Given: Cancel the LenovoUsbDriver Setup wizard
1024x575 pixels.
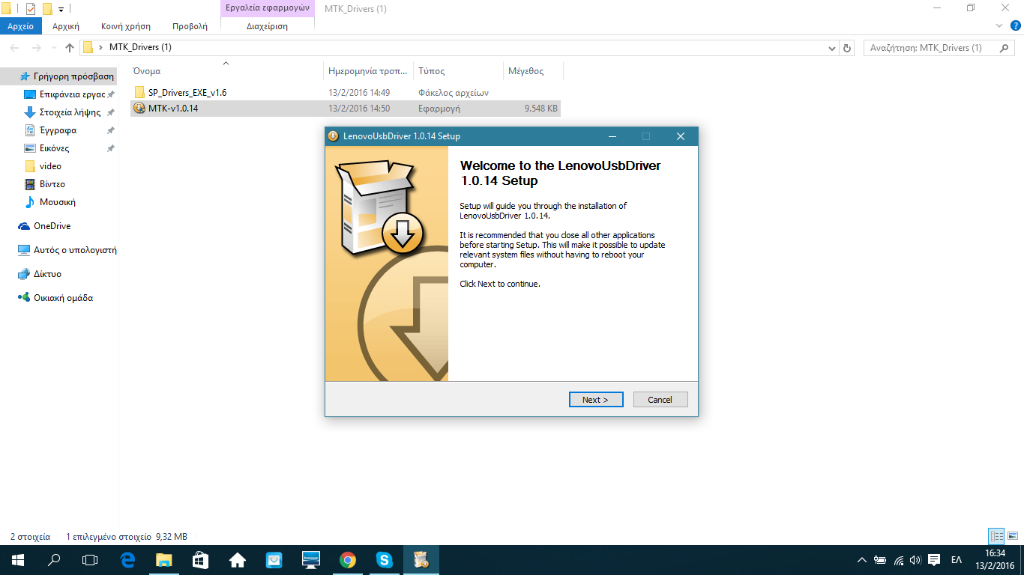Looking at the screenshot, I should pos(660,399).
